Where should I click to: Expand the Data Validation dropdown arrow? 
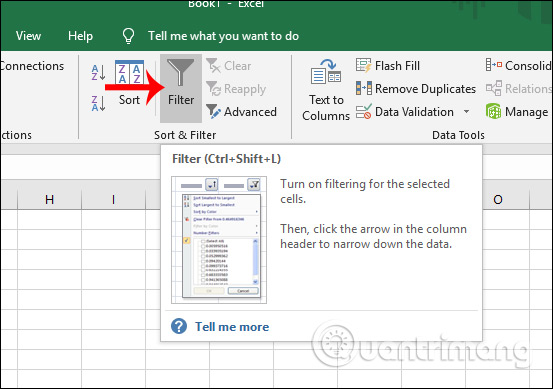tap(466, 112)
